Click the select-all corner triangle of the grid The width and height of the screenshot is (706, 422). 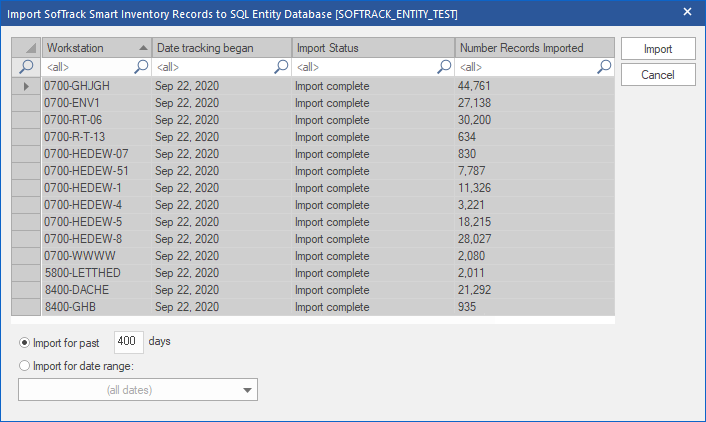[x=30, y=48]
